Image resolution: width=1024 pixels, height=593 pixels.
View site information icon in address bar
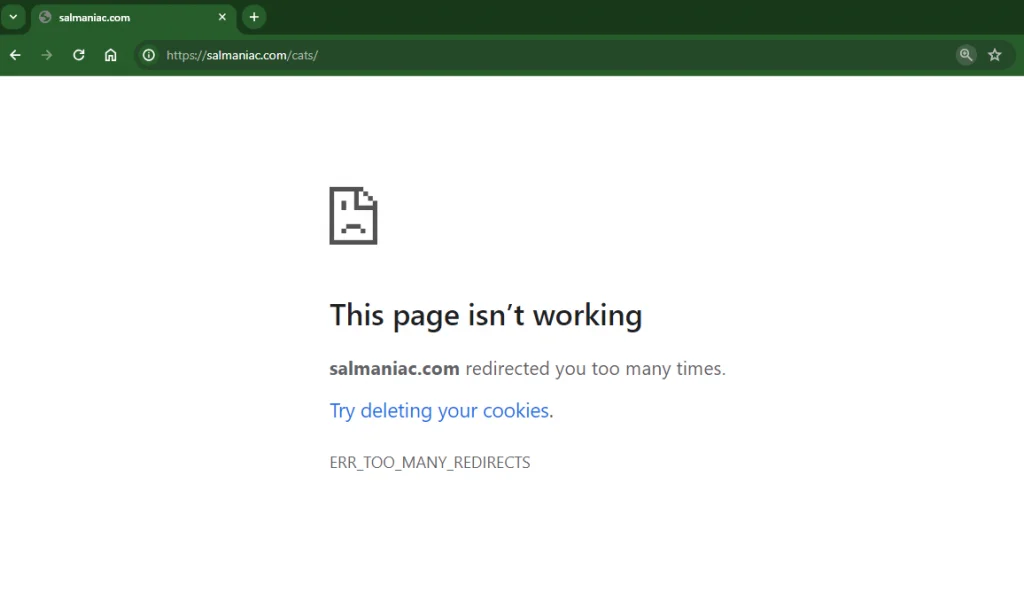(x=149, y=56)
